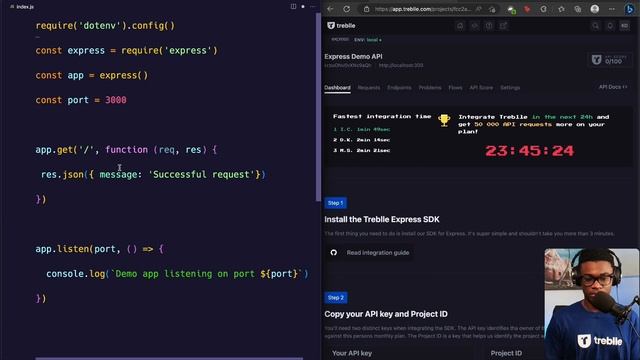Screen dimensions: 640x360
Task: Open the API Docs link
Action: 613,87
